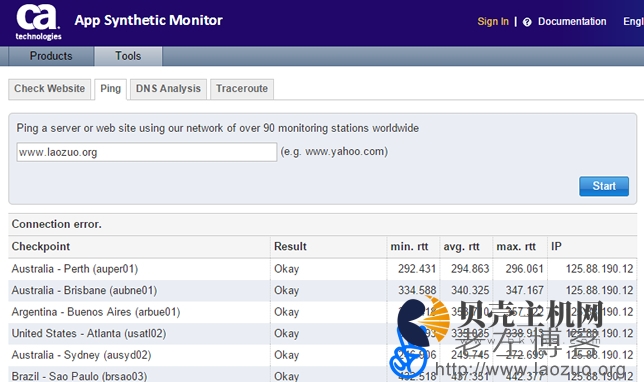Screen dimensions: 644x382
Task: Open the Tools menu
Action: [x=128, y=56]
